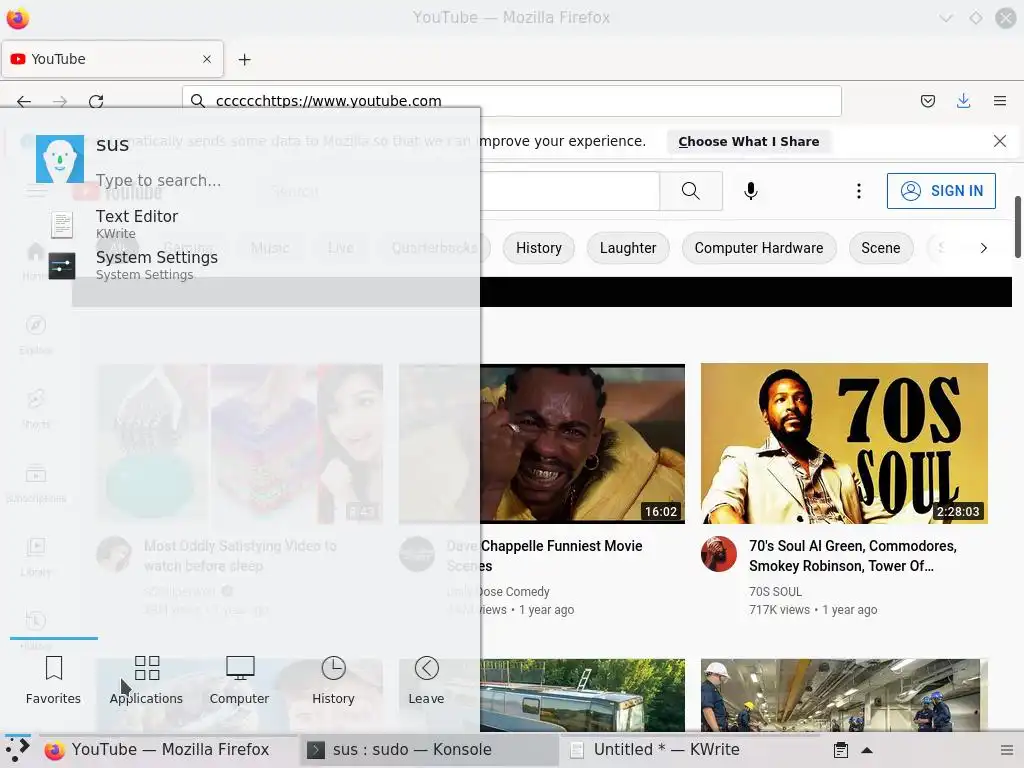Switch to YouTube Mozilla Firefox taskbar entry

[168, 750]
